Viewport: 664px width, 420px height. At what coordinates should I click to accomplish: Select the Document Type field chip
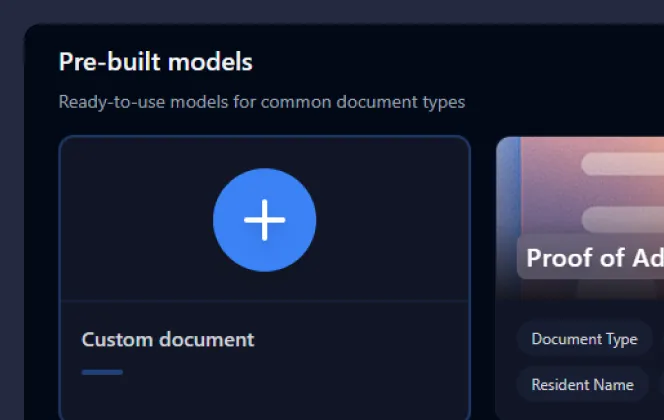tap(584, 339)
